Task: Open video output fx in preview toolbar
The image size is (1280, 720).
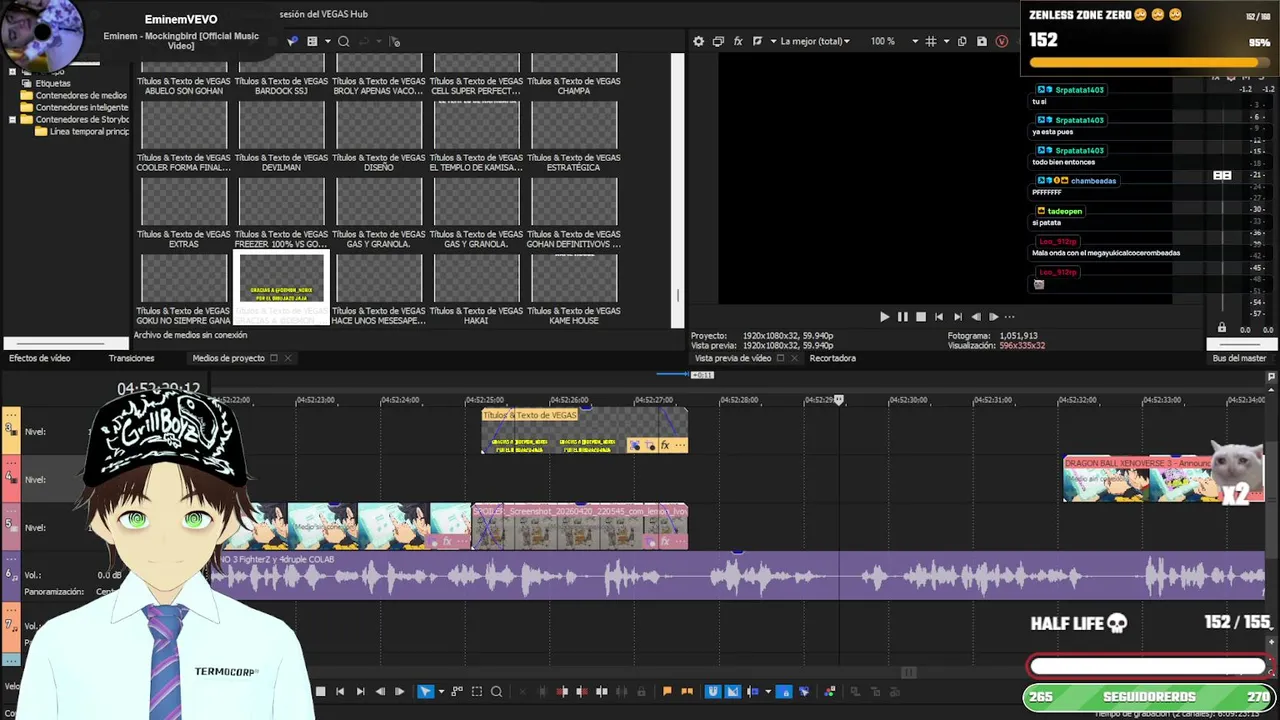Action: pos(738,41)
